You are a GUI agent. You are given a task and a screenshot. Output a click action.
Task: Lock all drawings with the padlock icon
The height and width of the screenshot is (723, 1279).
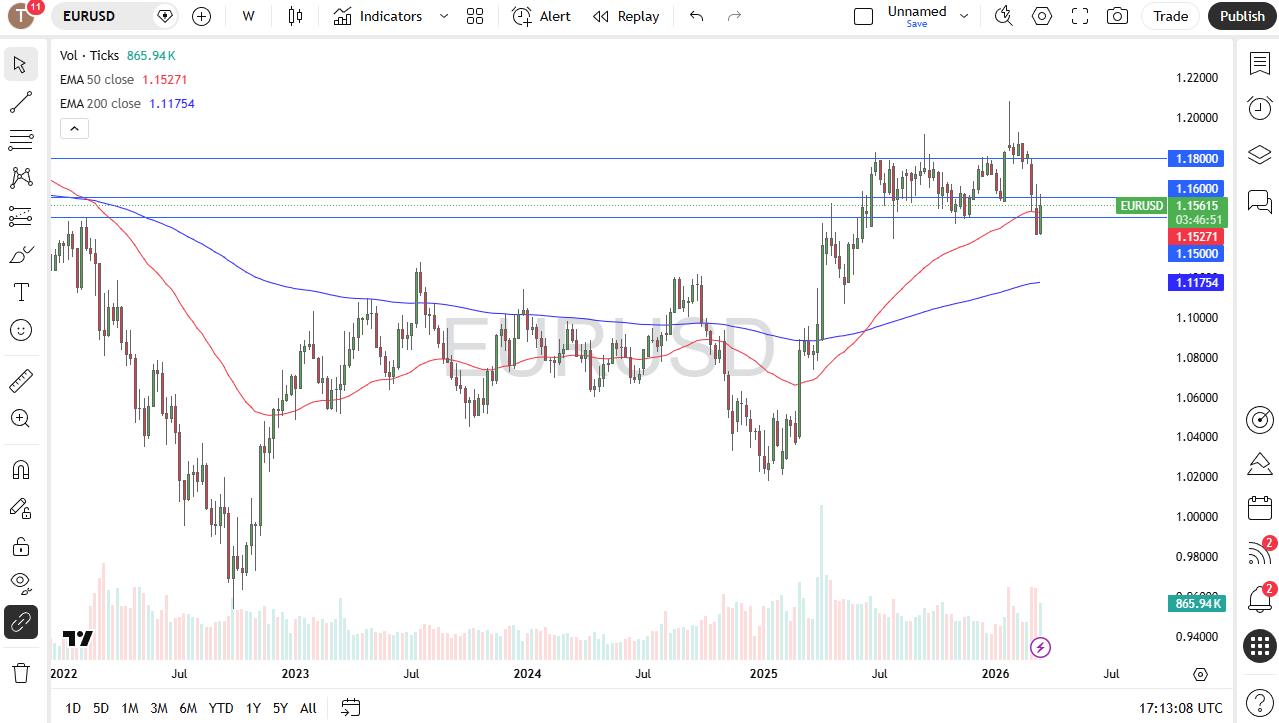pyautogui.click(x=20, y=545)
